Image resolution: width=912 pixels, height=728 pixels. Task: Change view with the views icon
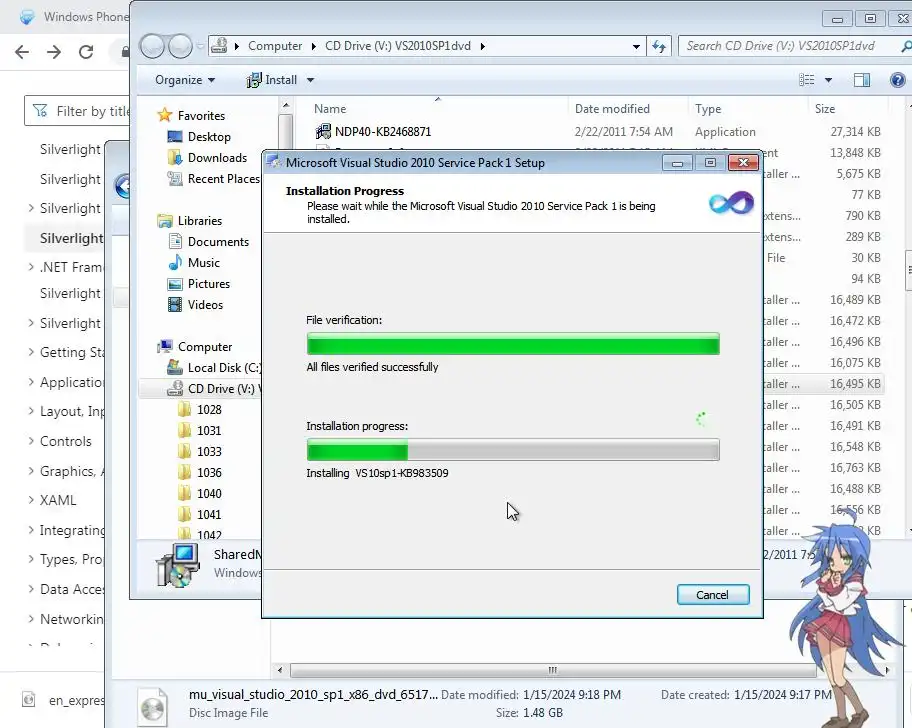806,80
